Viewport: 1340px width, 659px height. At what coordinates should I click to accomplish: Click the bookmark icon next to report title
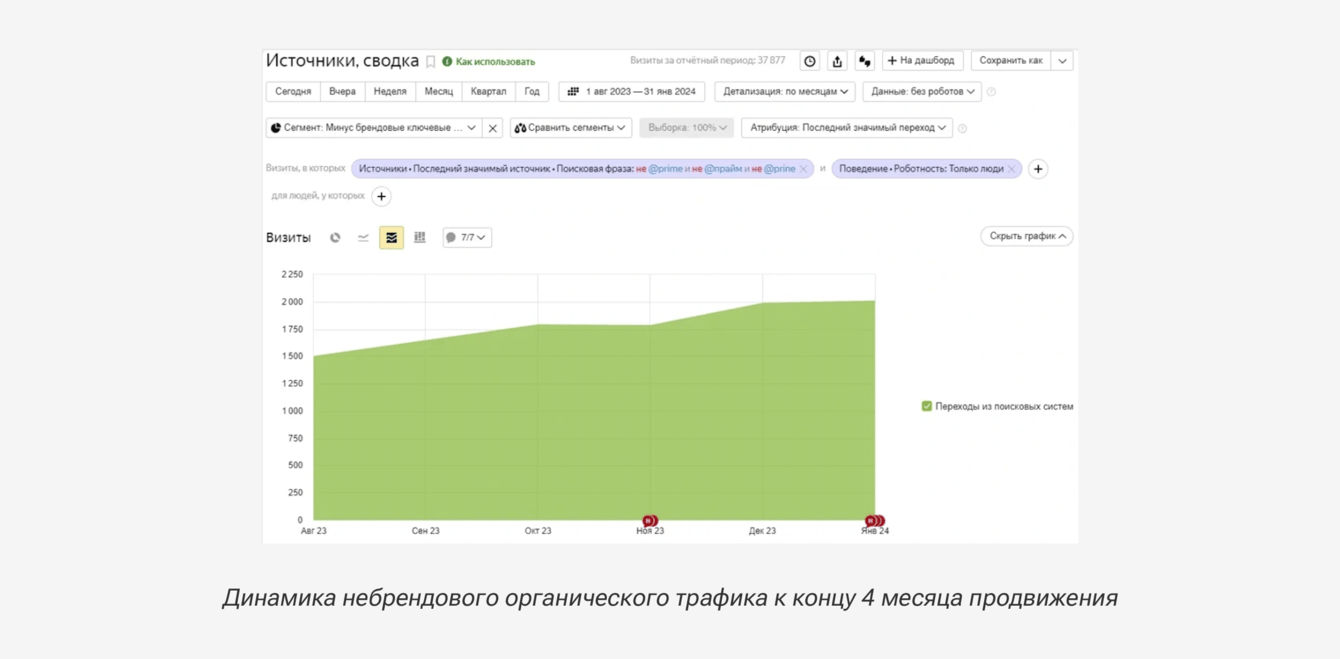[431, 62]
